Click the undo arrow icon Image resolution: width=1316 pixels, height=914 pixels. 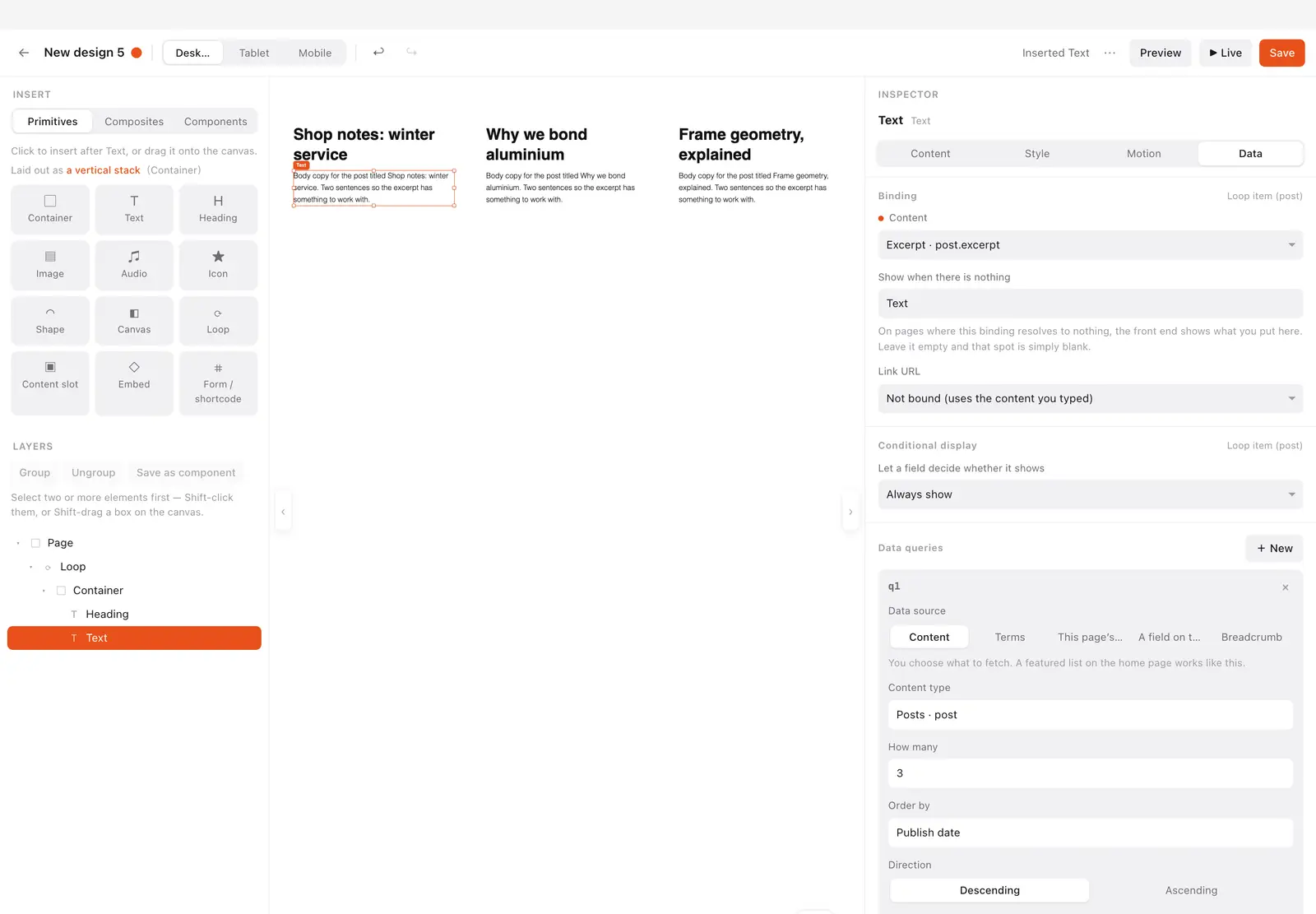[378, 52]
